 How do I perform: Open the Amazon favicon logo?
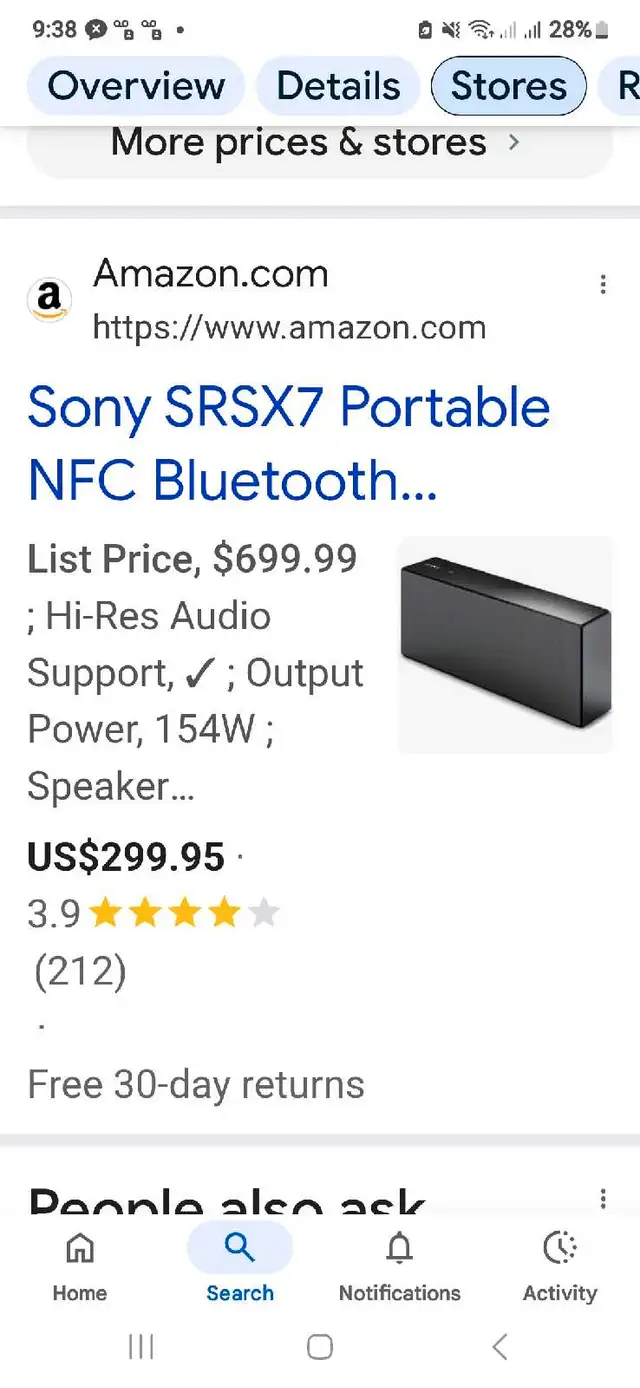click(x=49, y=299)
